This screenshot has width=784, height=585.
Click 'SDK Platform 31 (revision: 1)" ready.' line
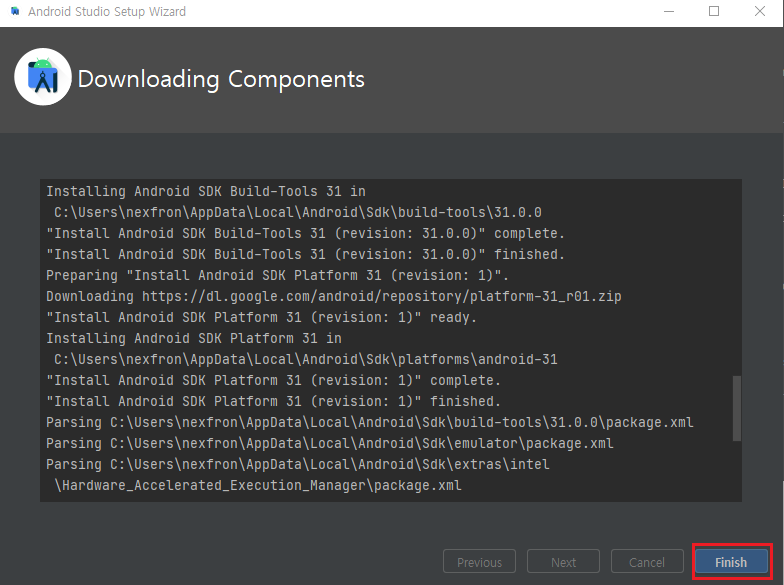[x=262, y=318]
